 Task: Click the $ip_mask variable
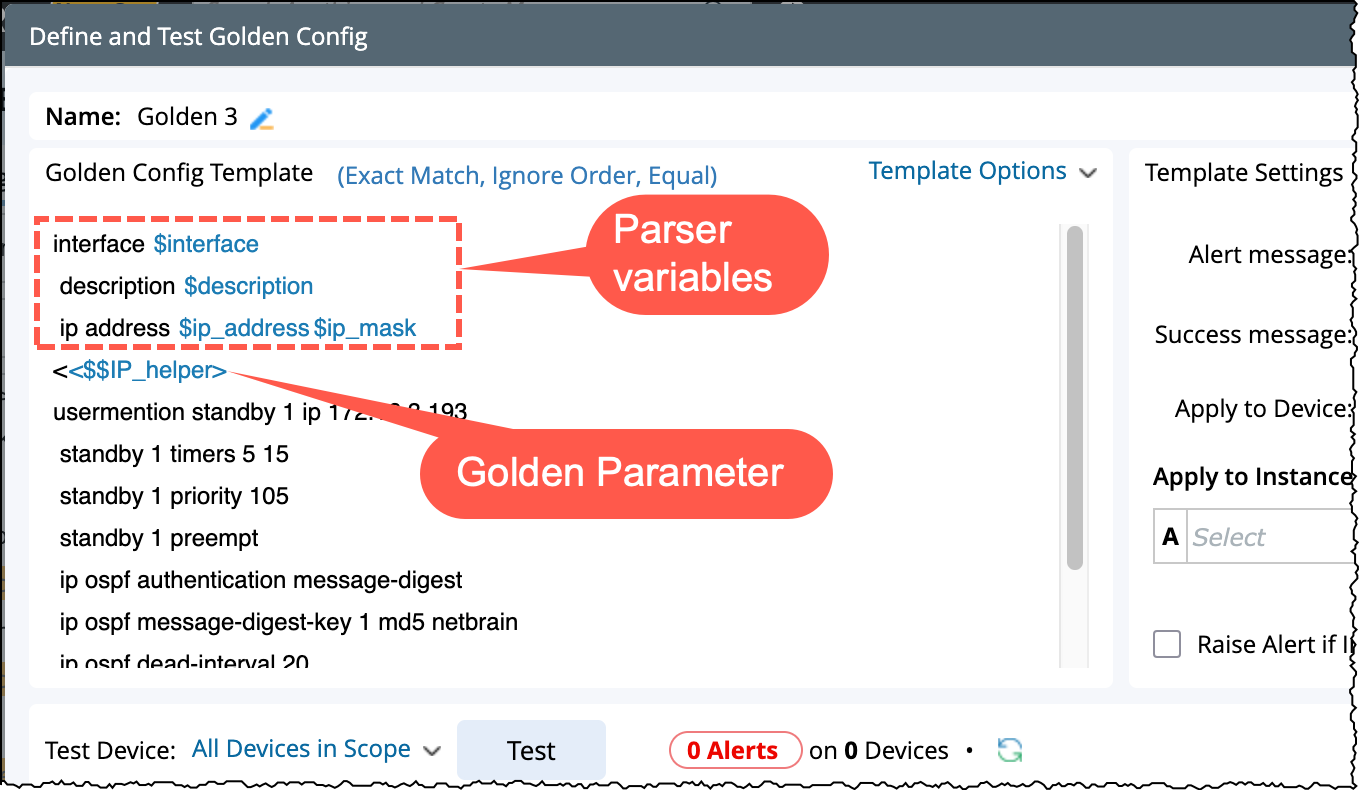[x=366, y=328]
